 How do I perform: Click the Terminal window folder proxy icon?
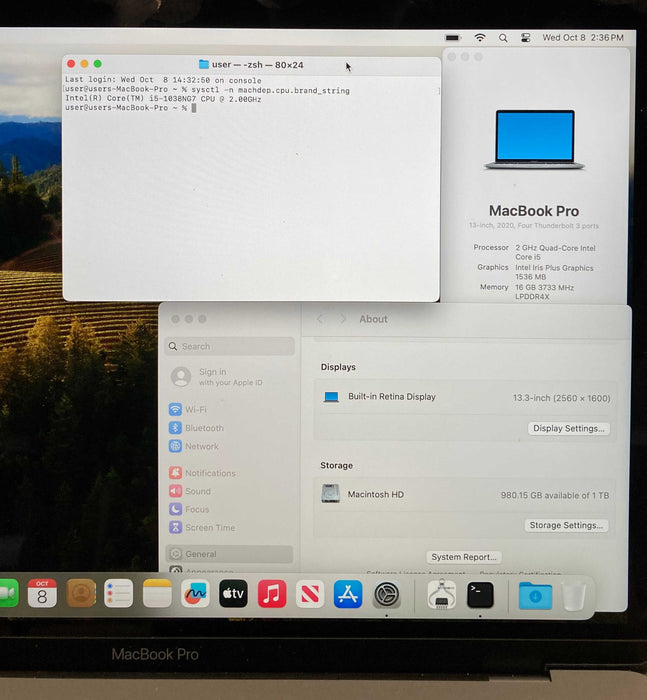(204, 64)
